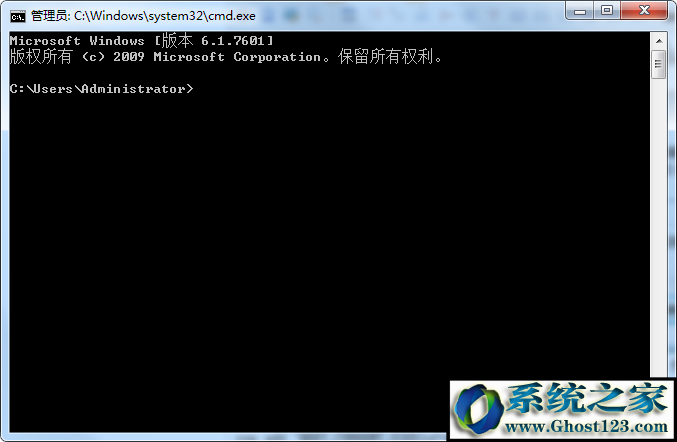The image size is (677, 442).
Task: Click the 系统之家 watermark text
Action: [586, 398]
